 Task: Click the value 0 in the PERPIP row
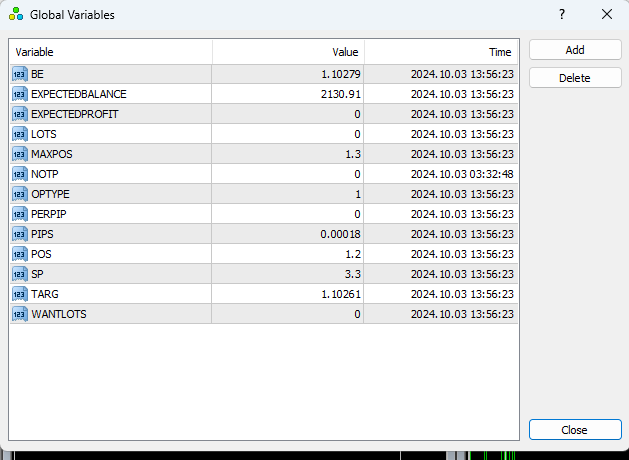click(x=357, y=214)
